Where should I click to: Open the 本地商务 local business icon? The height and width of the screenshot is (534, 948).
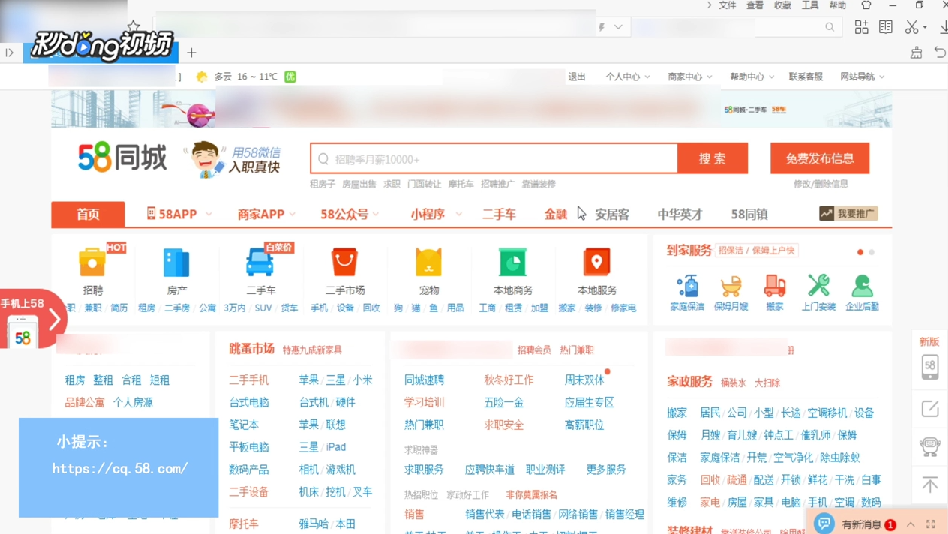coord(513,262)
